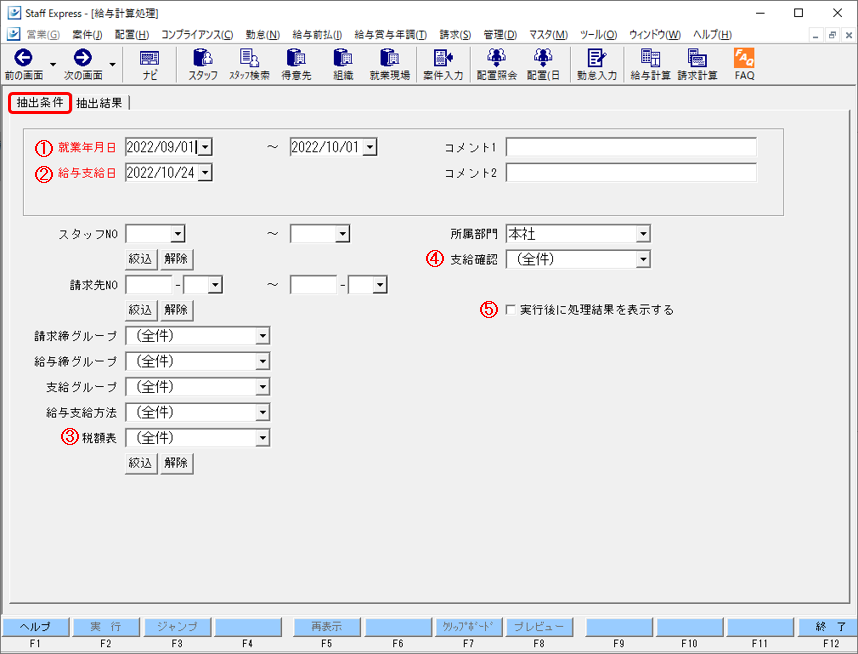Click the ジャンプ F3 function button
858x654 pixels.
coord(177,627)
